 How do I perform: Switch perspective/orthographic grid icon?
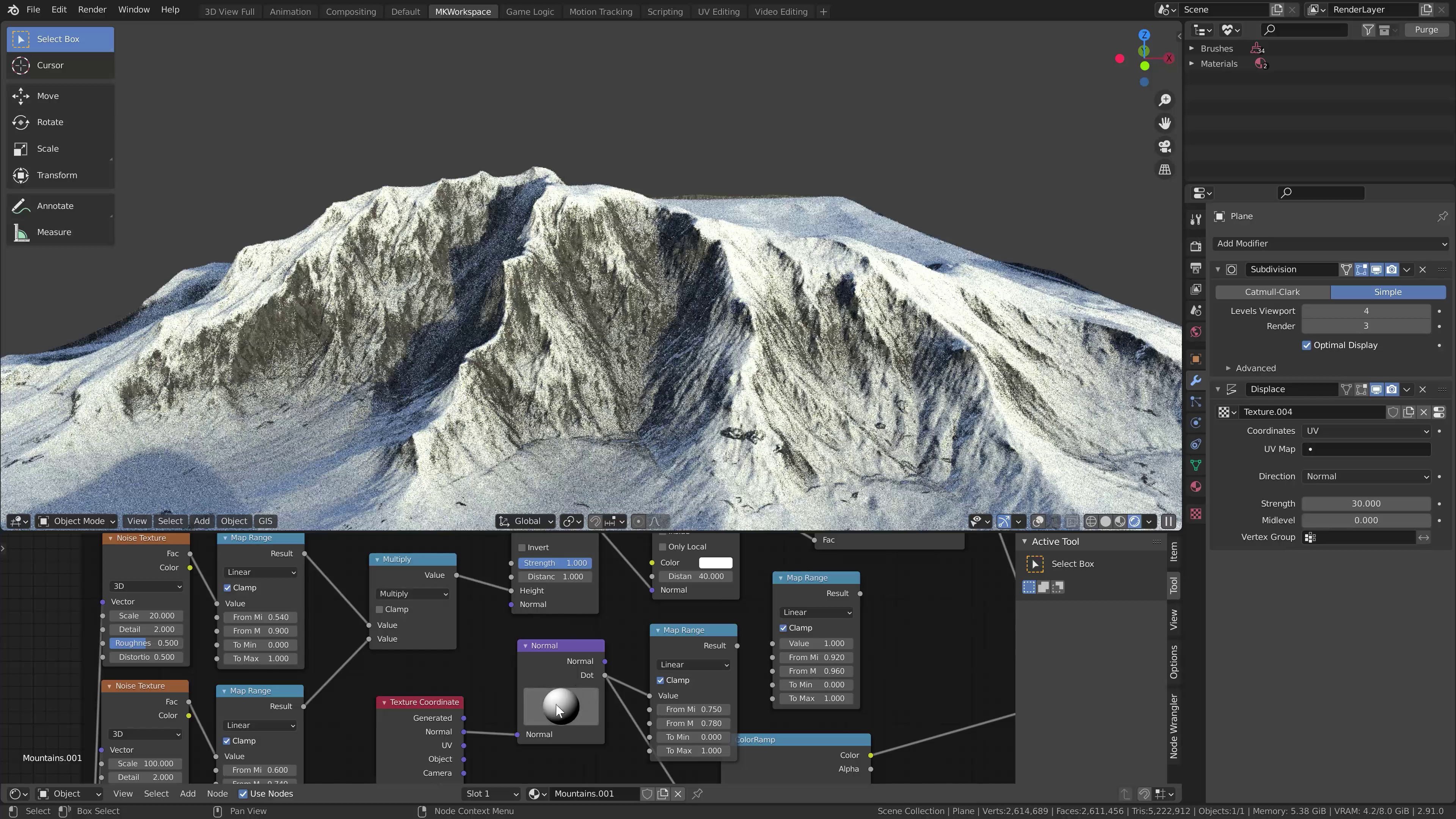click(1164, 169)
